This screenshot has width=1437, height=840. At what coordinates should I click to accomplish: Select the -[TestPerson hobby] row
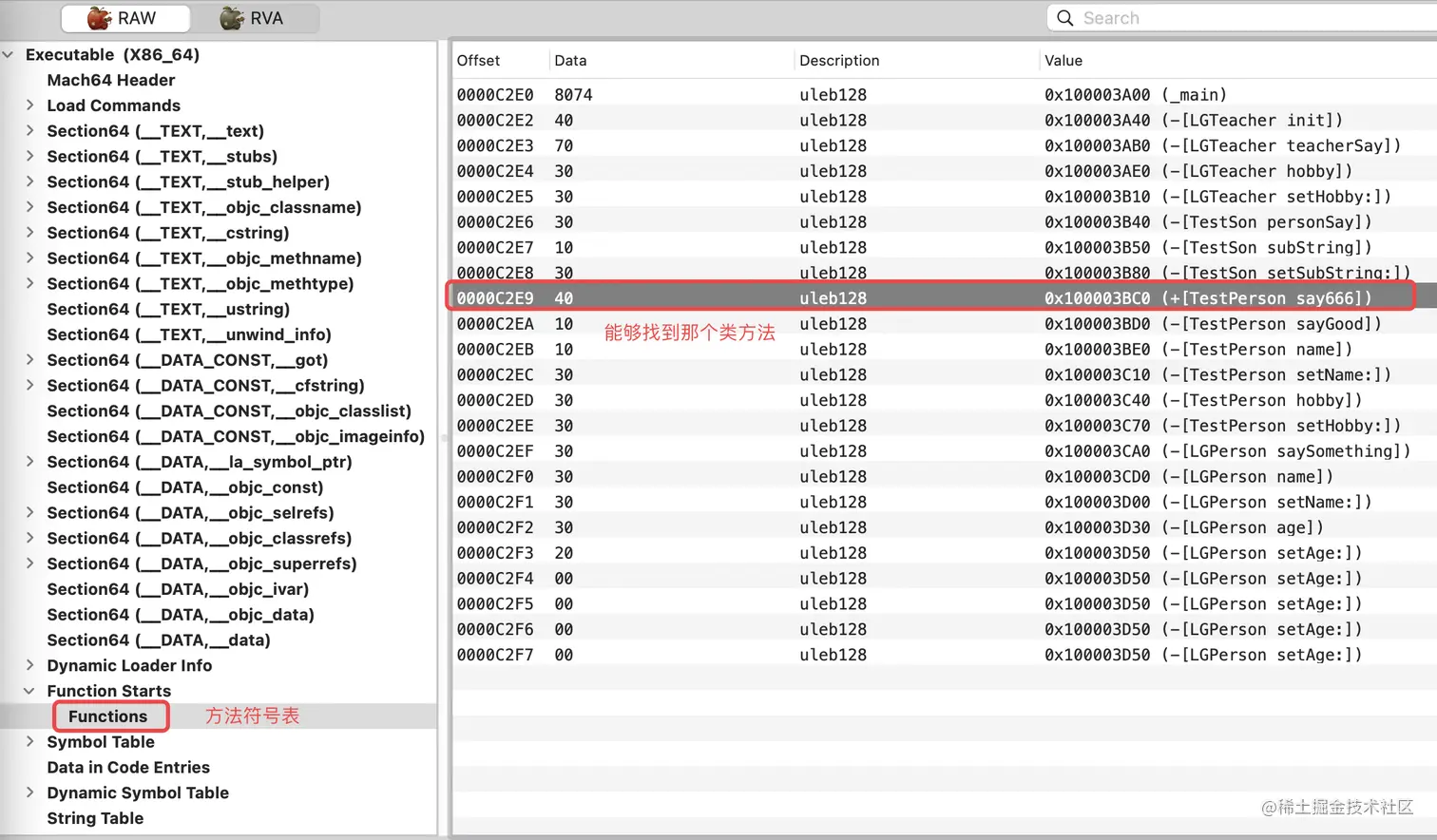[945, 400]
